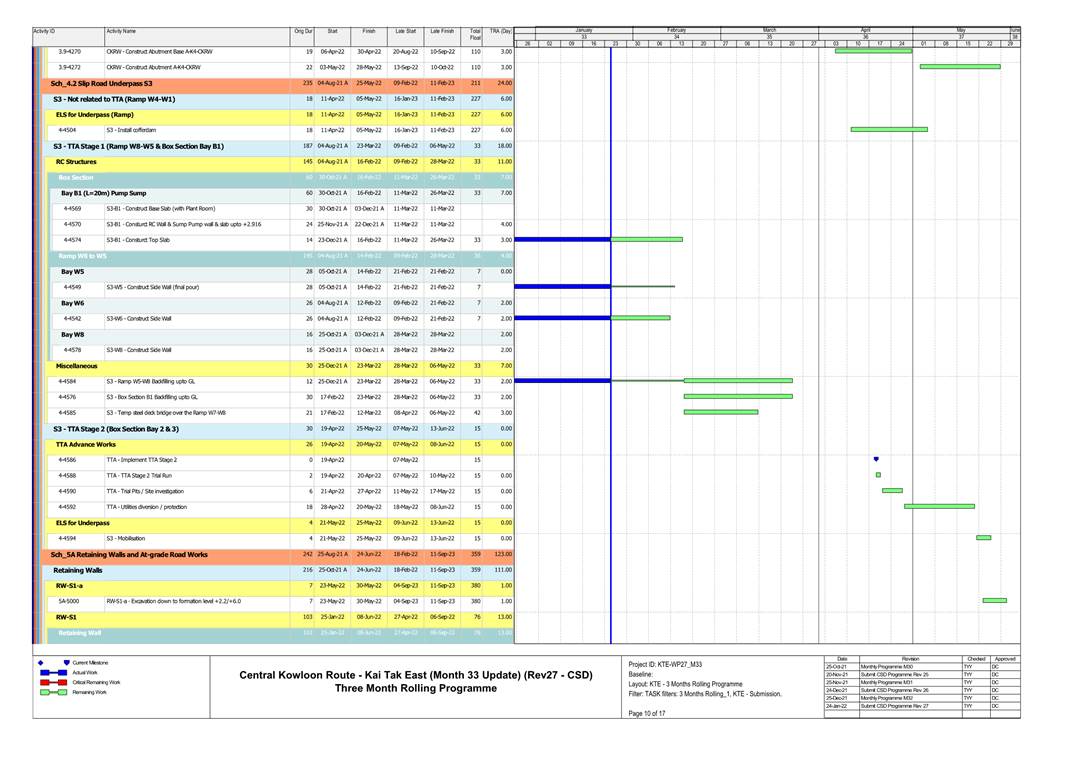Click the Gantt bar for S3 Mobilisation

click(x=983, y=538)
